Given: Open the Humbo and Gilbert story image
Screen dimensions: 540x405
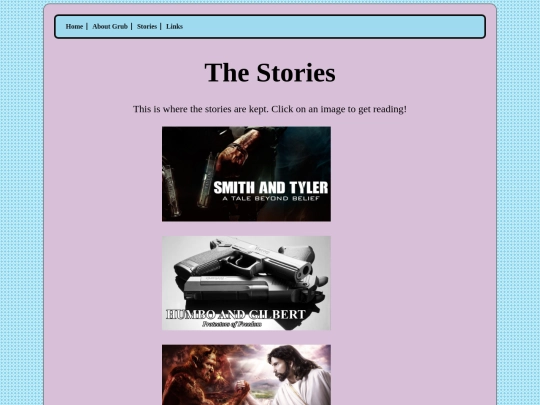Looking at the screenshot, I should [246, 283].
